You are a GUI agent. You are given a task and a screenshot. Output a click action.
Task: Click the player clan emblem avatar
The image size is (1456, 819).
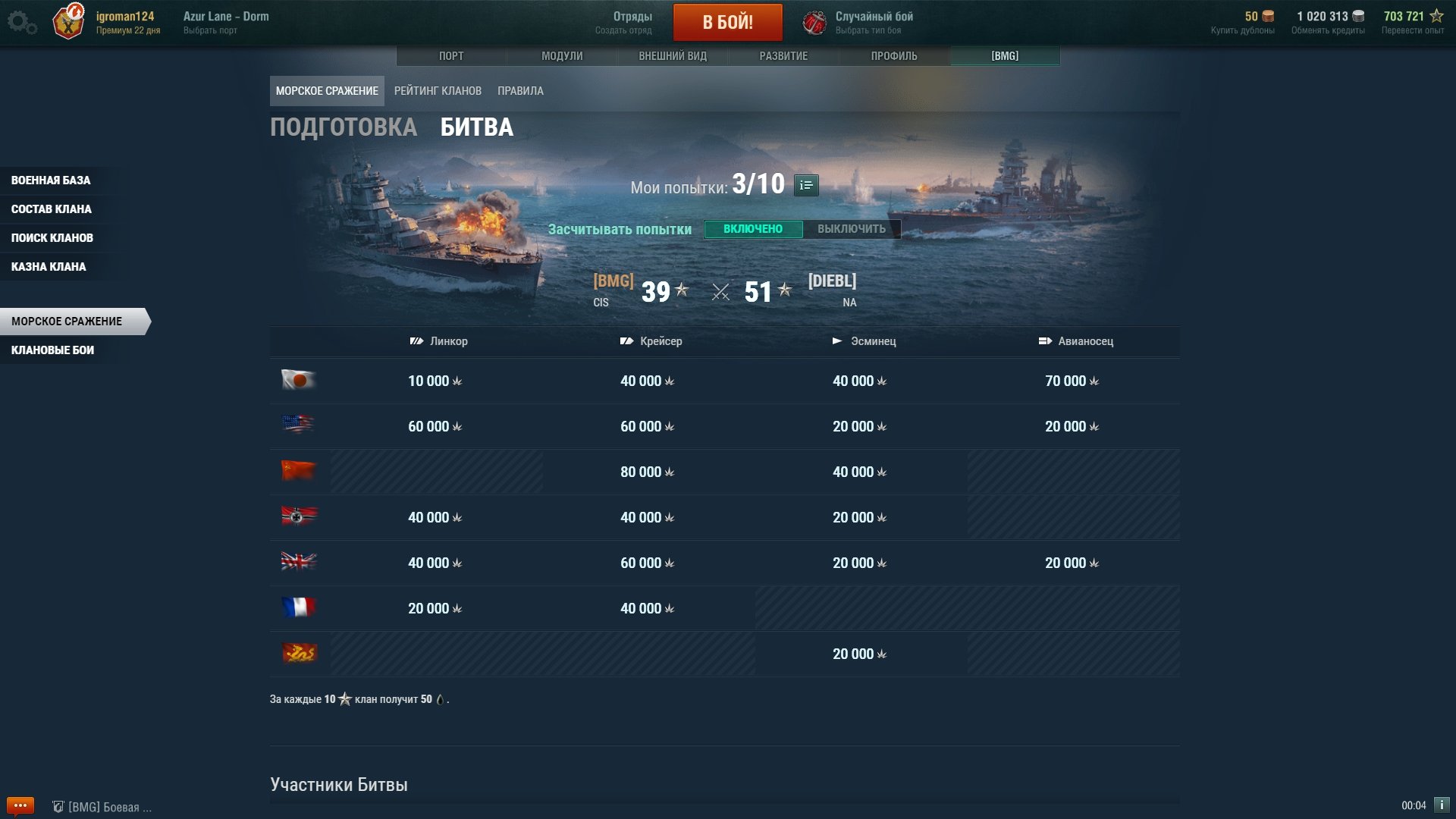[68, 21]
